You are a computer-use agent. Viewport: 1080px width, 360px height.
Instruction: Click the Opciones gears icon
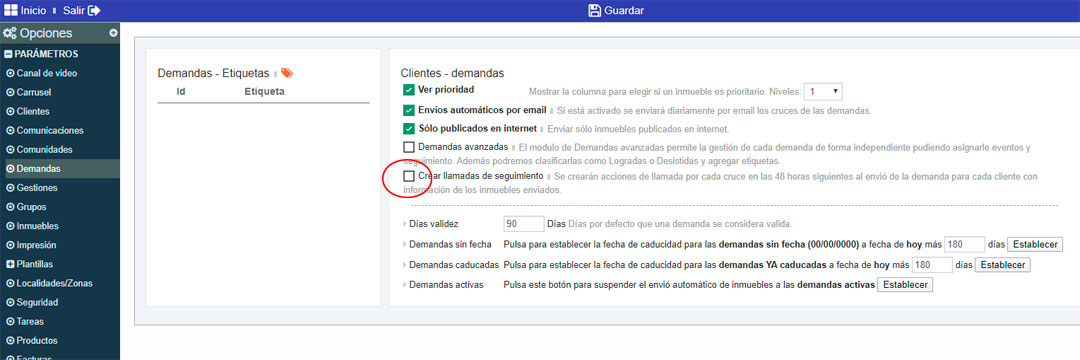coord(10,33)
